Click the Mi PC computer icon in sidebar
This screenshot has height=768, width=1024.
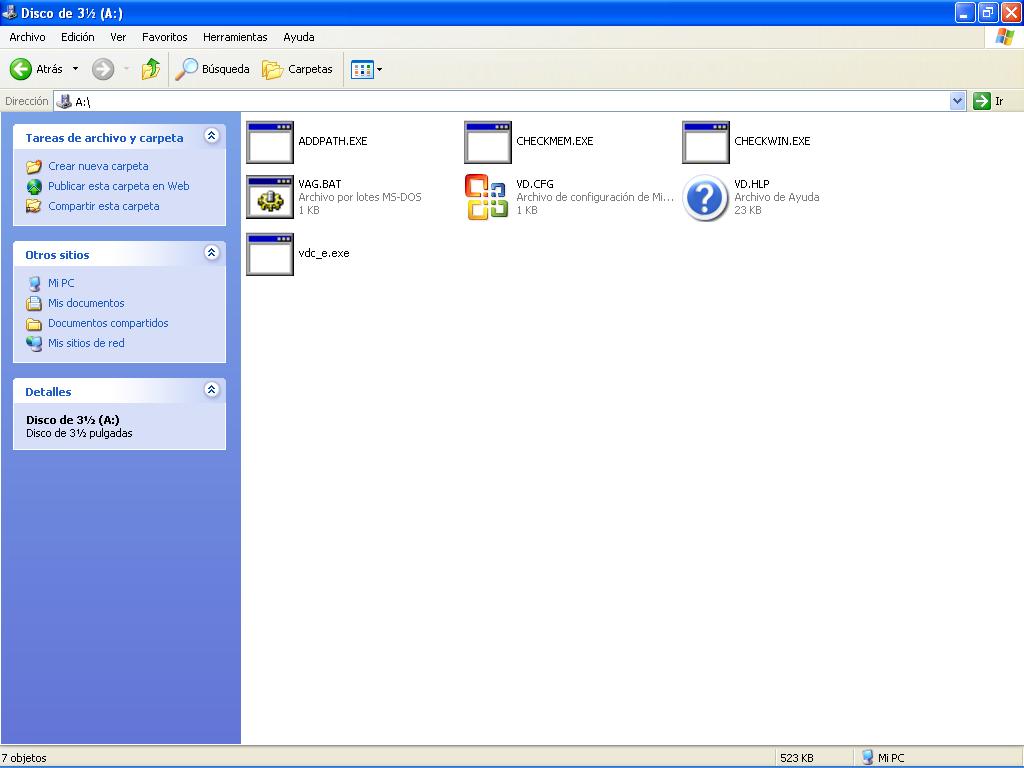(x=34, y=283)
